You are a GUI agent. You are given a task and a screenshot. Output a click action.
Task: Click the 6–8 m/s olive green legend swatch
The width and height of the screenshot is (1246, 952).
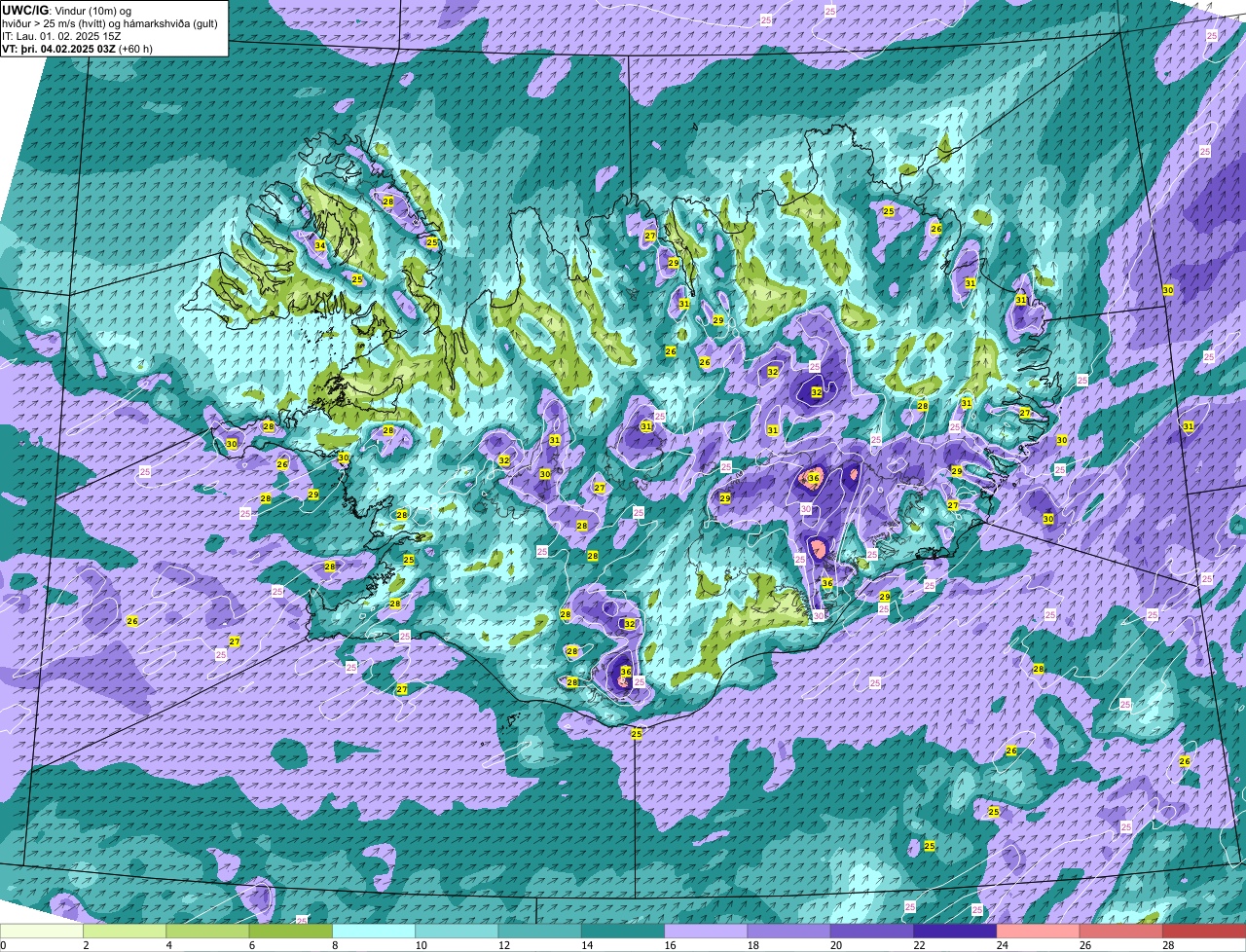[x=290, y=931]
